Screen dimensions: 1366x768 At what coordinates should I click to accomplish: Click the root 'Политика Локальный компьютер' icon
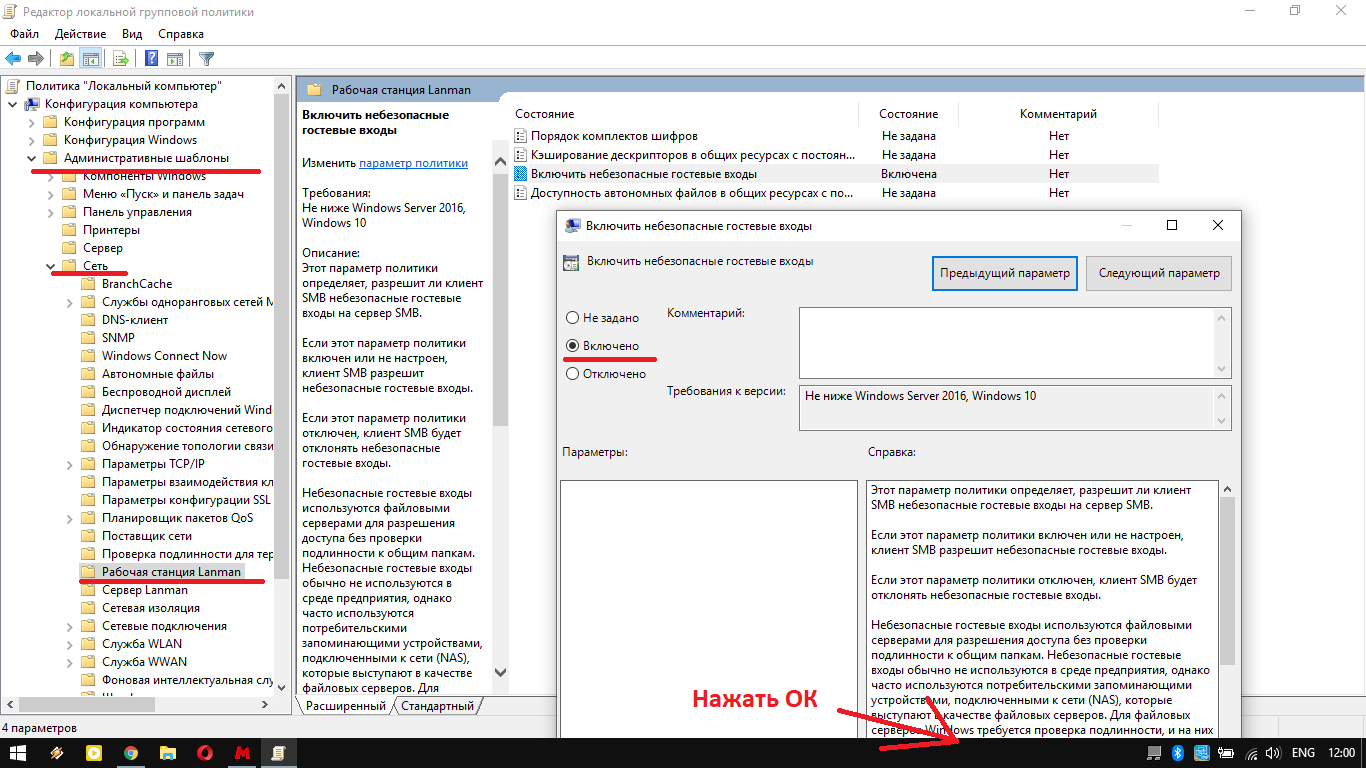click(13, 86)
